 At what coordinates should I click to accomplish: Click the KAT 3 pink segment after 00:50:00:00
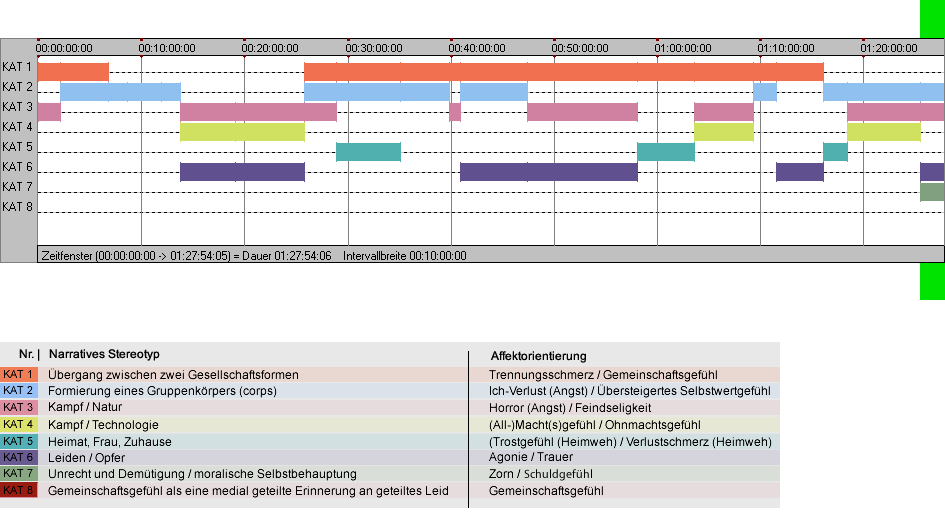point(582,112)
